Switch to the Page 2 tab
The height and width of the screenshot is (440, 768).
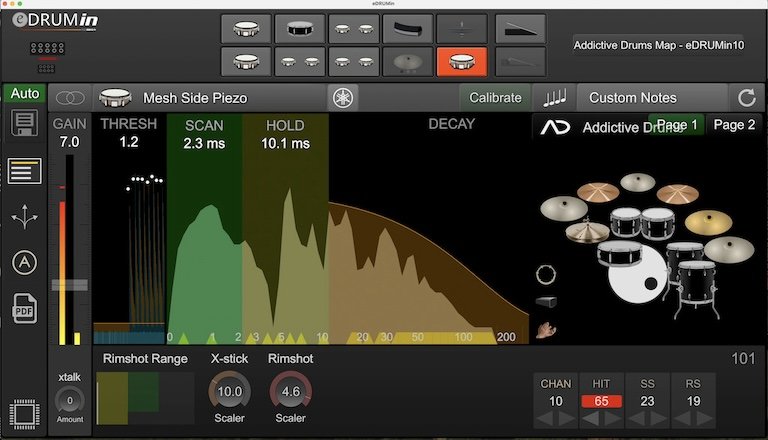pos(734,125)
